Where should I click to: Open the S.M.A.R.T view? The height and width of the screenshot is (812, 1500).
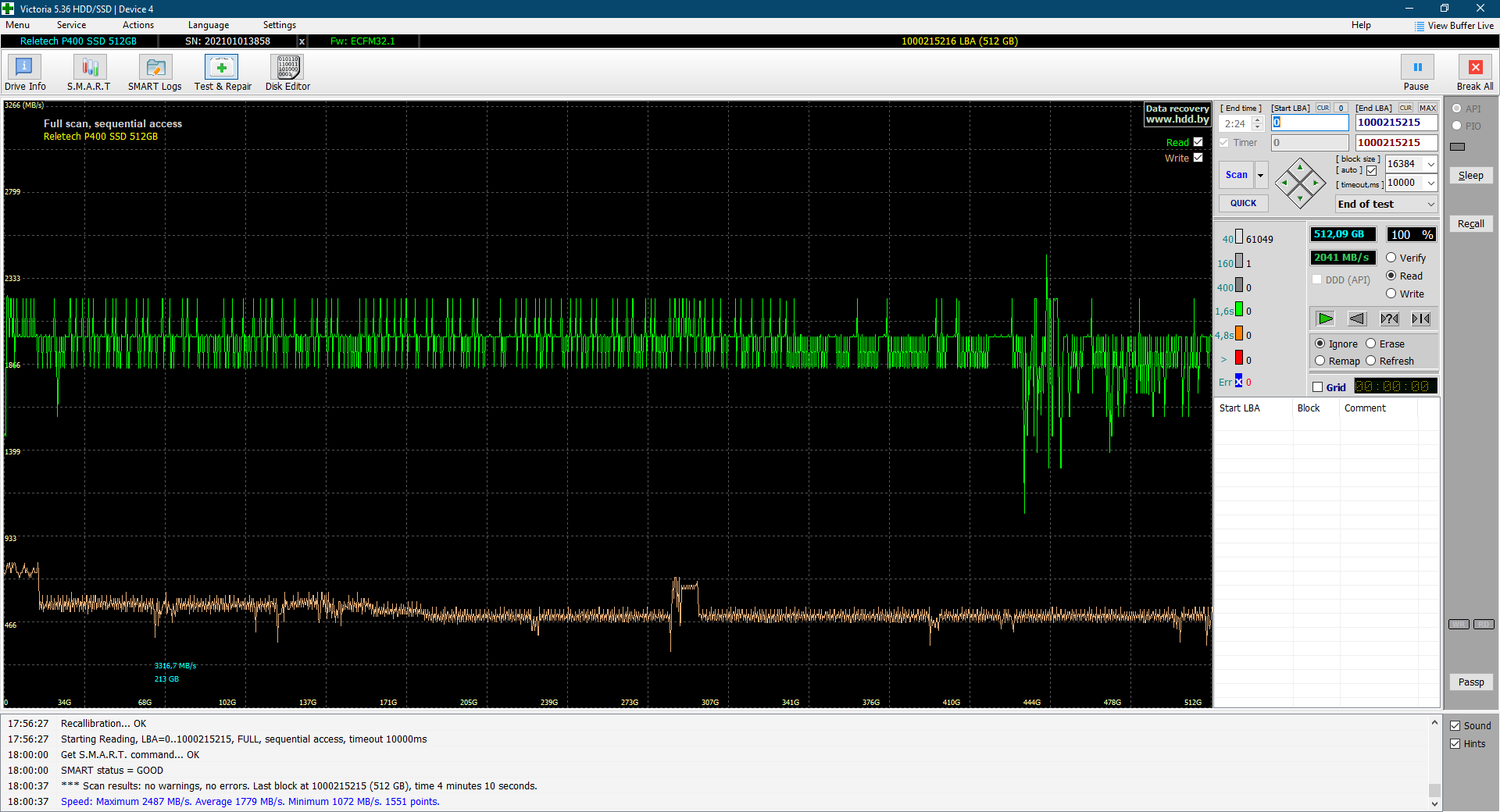tap(89, 73)
